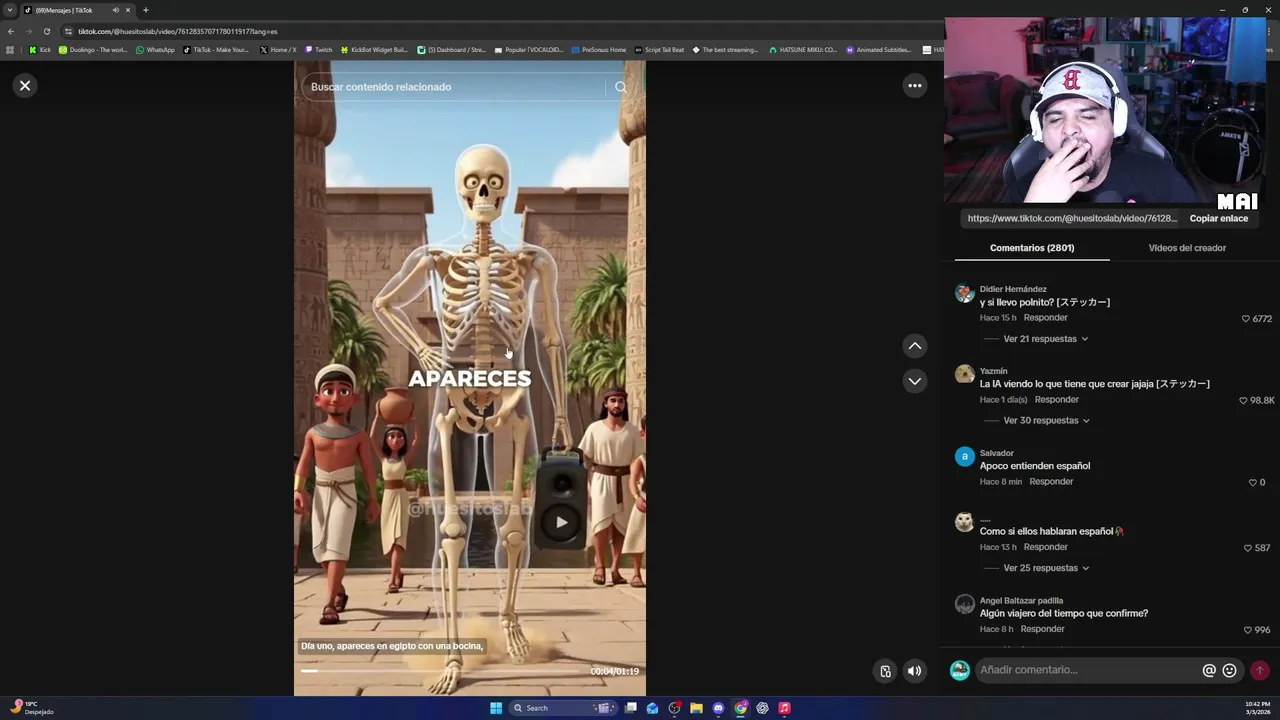Close the TikTok video viewer with X
The image size is (1280, 720).
coord(25,86)
